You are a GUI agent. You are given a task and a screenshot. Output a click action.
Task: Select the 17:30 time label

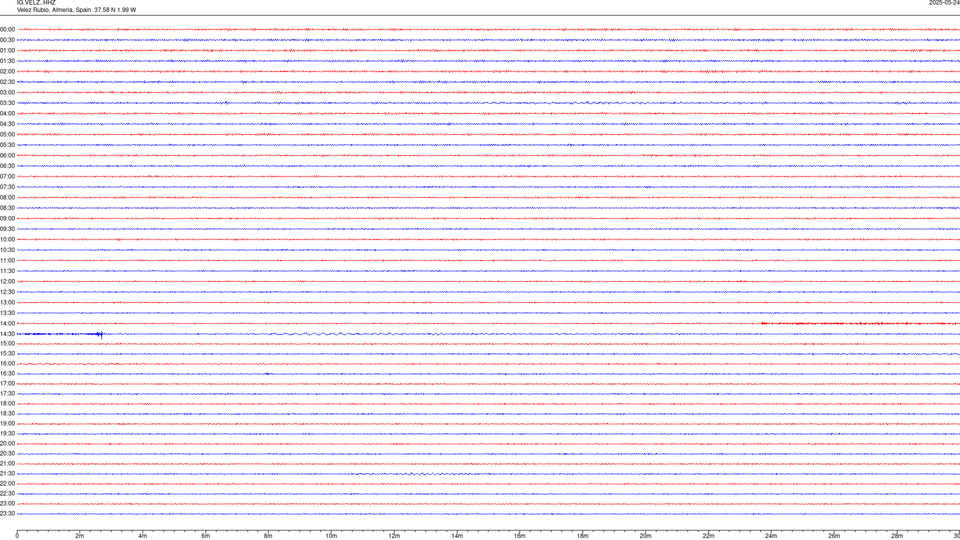tap(7, 394)
